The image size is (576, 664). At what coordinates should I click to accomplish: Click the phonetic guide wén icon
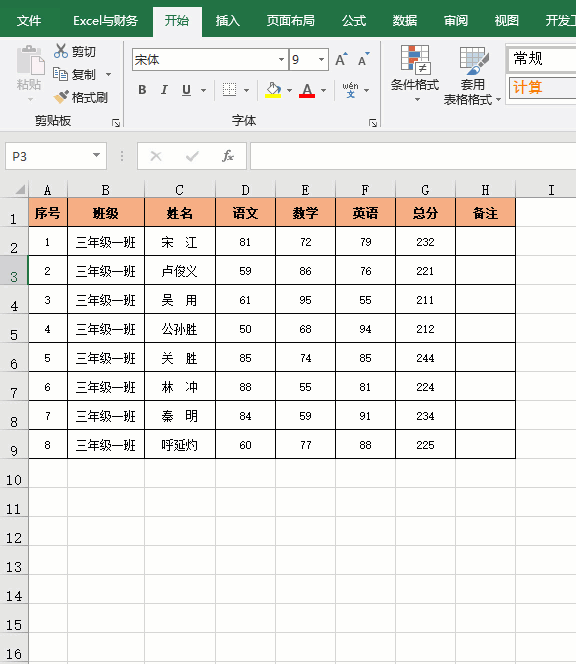point(350,90)
